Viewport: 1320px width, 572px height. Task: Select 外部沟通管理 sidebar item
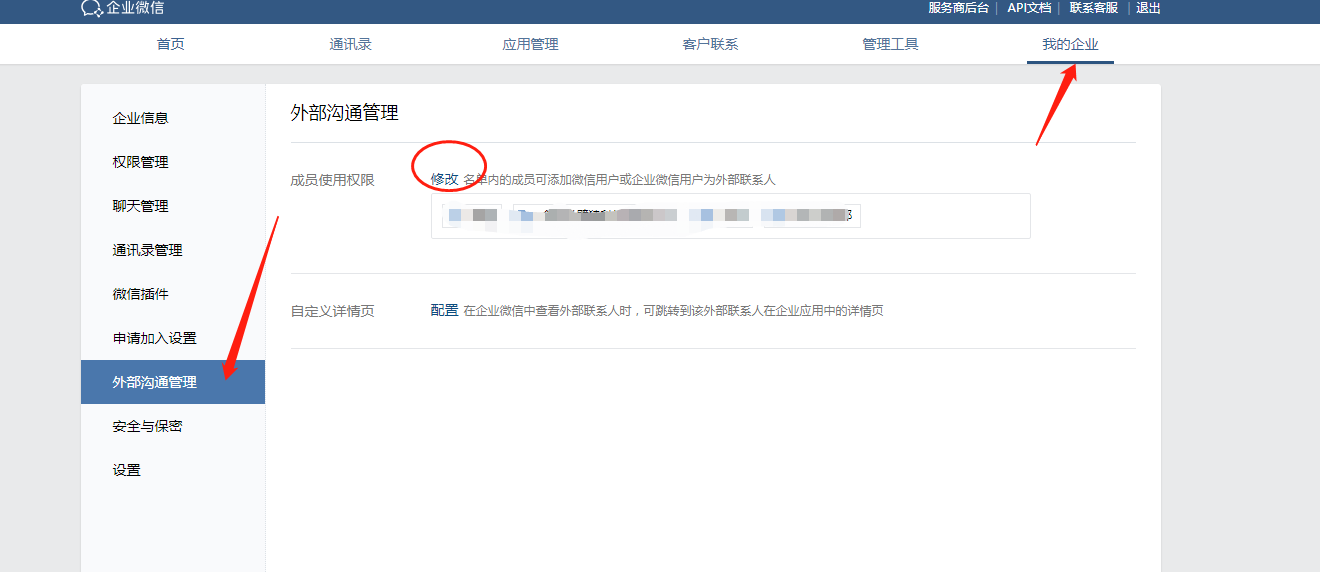coord(173,382)
